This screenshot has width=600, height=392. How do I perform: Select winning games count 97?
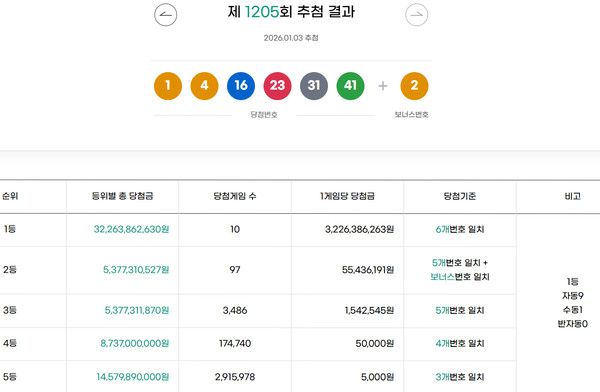235,270
